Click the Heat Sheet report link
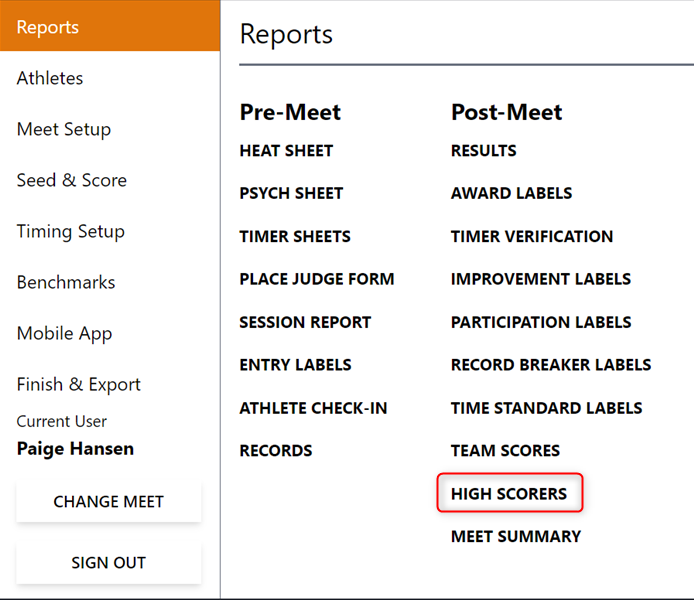 pyautogui.click(x=286, y=151)
